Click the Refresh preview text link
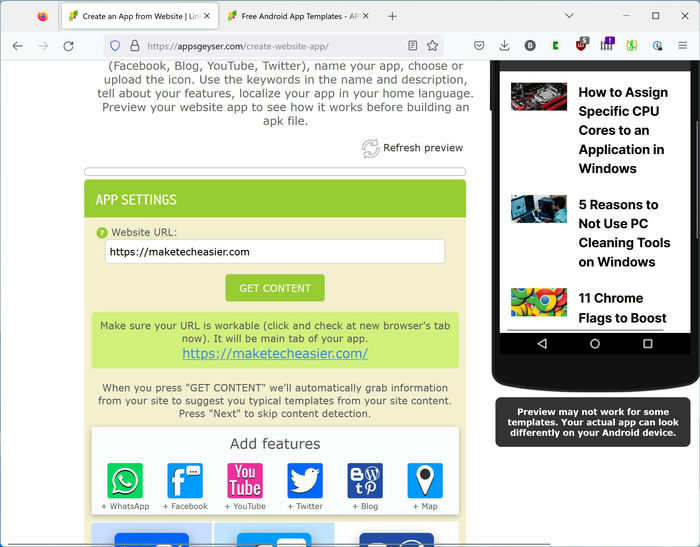Viewport: 700px width, 547px height. tap(423, 148)
